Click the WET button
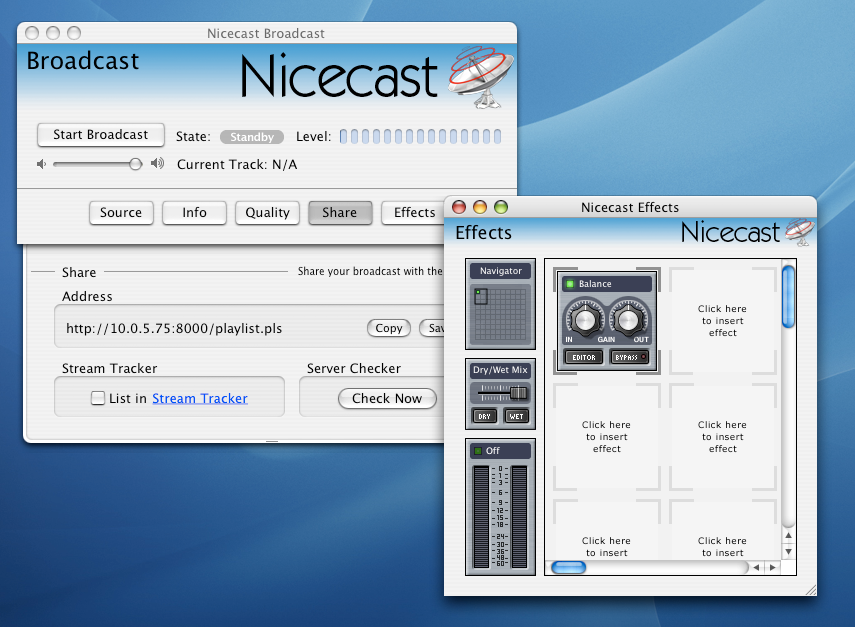The image size is (855, 627). coord(516,417)
